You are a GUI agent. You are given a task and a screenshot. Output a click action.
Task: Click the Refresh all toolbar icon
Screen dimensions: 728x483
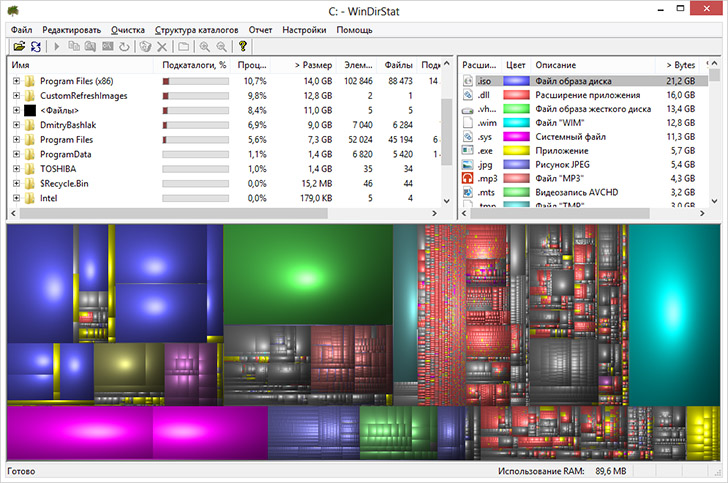36,47
